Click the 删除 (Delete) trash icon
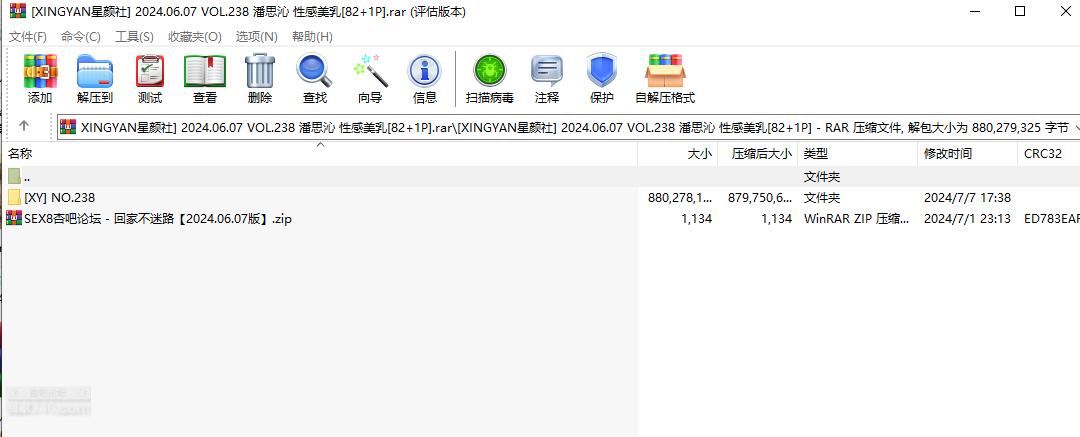The width and height of the screenshot is (1080, 437). tap(260, 71)
